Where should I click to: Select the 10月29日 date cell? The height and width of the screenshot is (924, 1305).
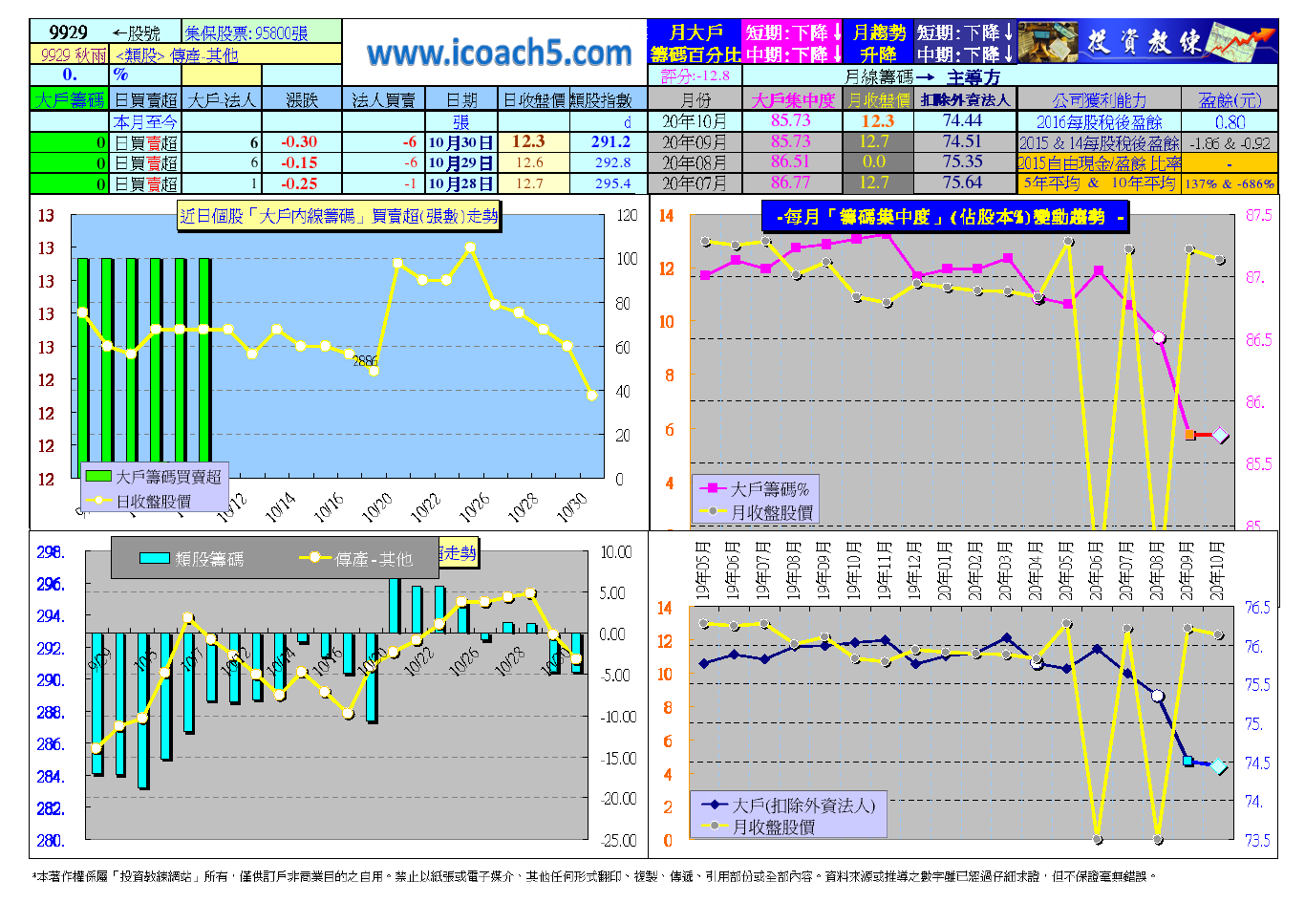(460, 162)
